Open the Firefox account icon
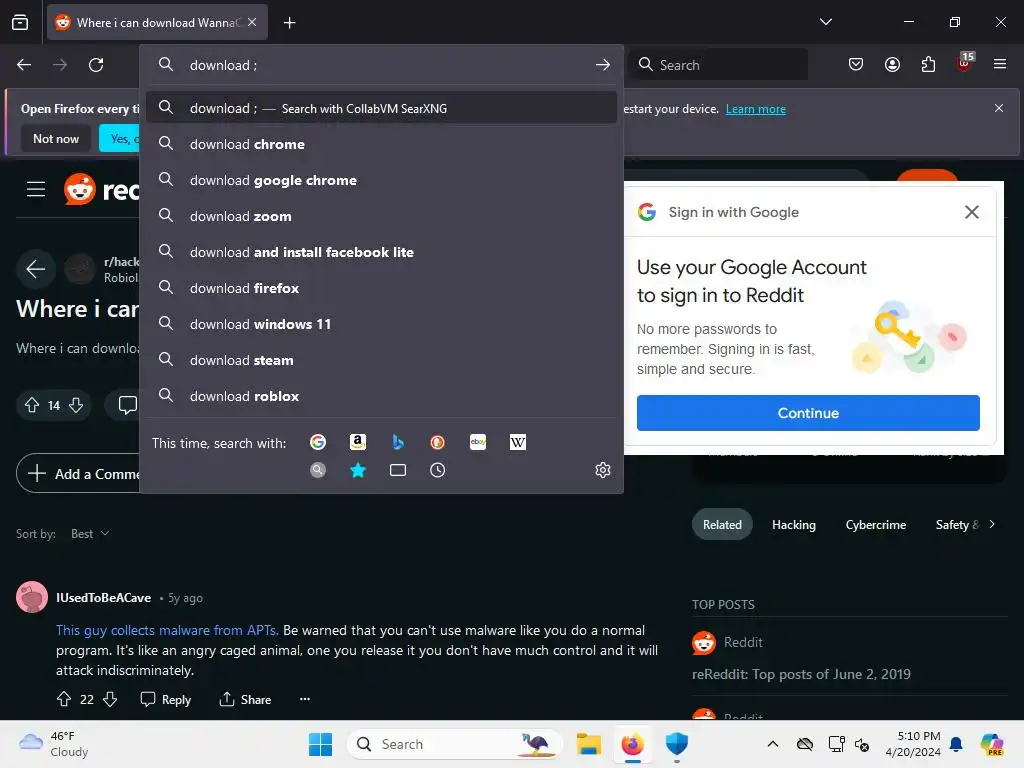The image size is (1024, 768). [x=892, y=64]
